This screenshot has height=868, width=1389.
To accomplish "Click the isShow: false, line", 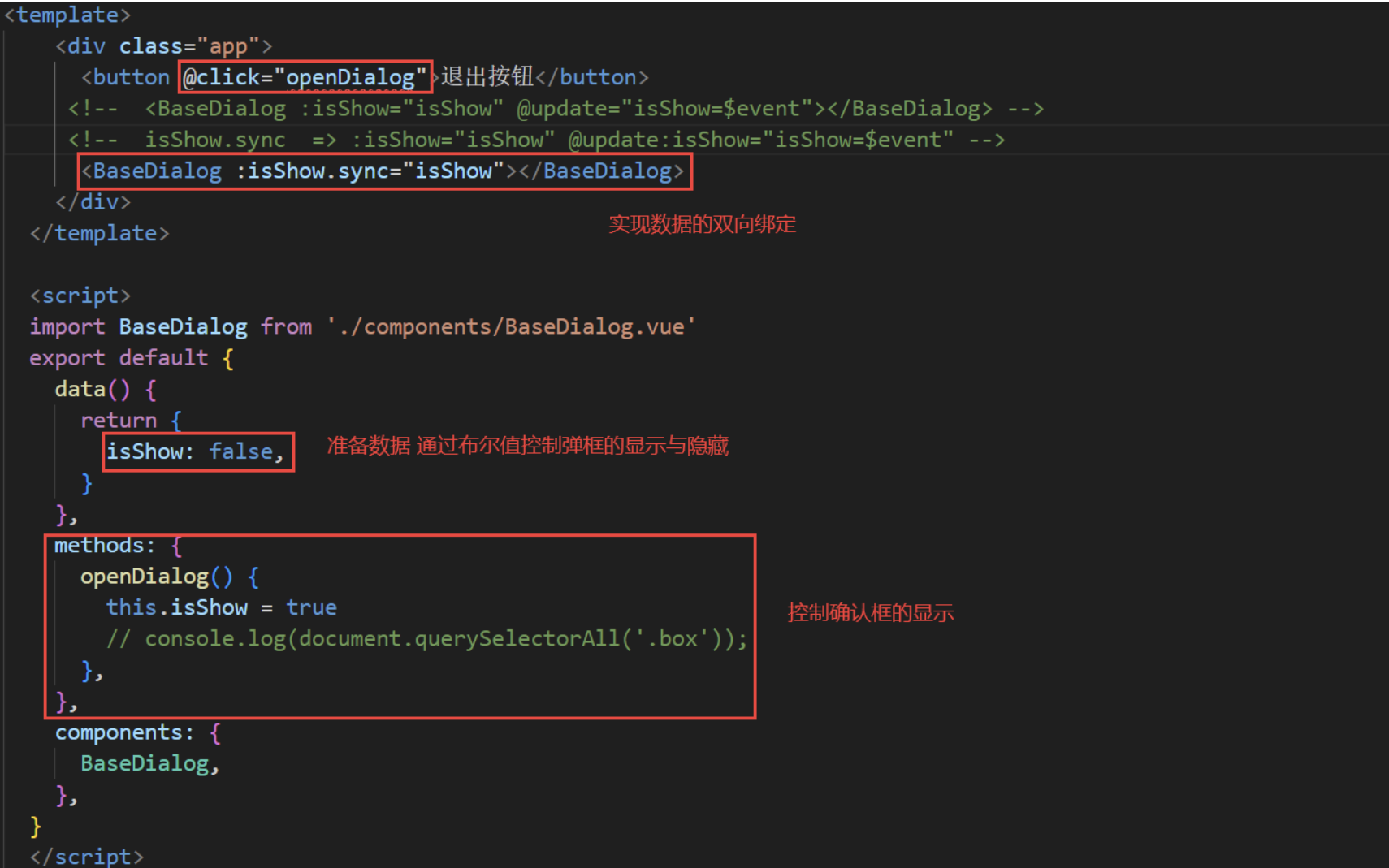I will [x=196, y=451].
